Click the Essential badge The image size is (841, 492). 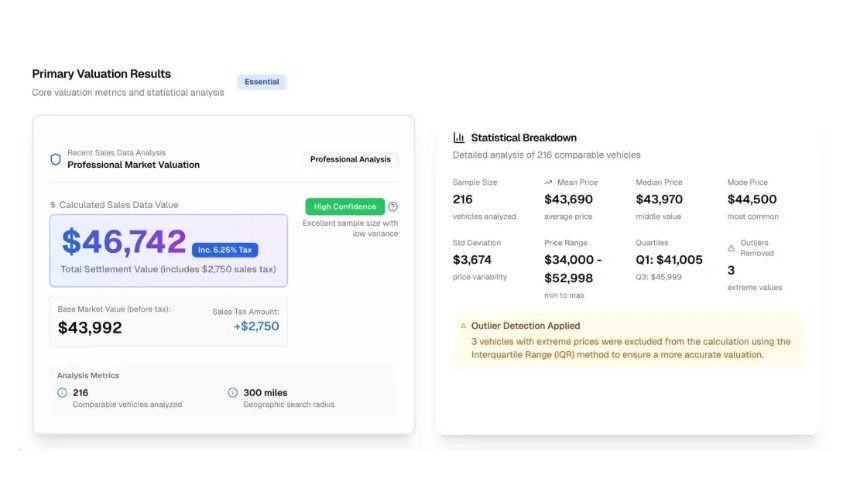pos(262,82)
